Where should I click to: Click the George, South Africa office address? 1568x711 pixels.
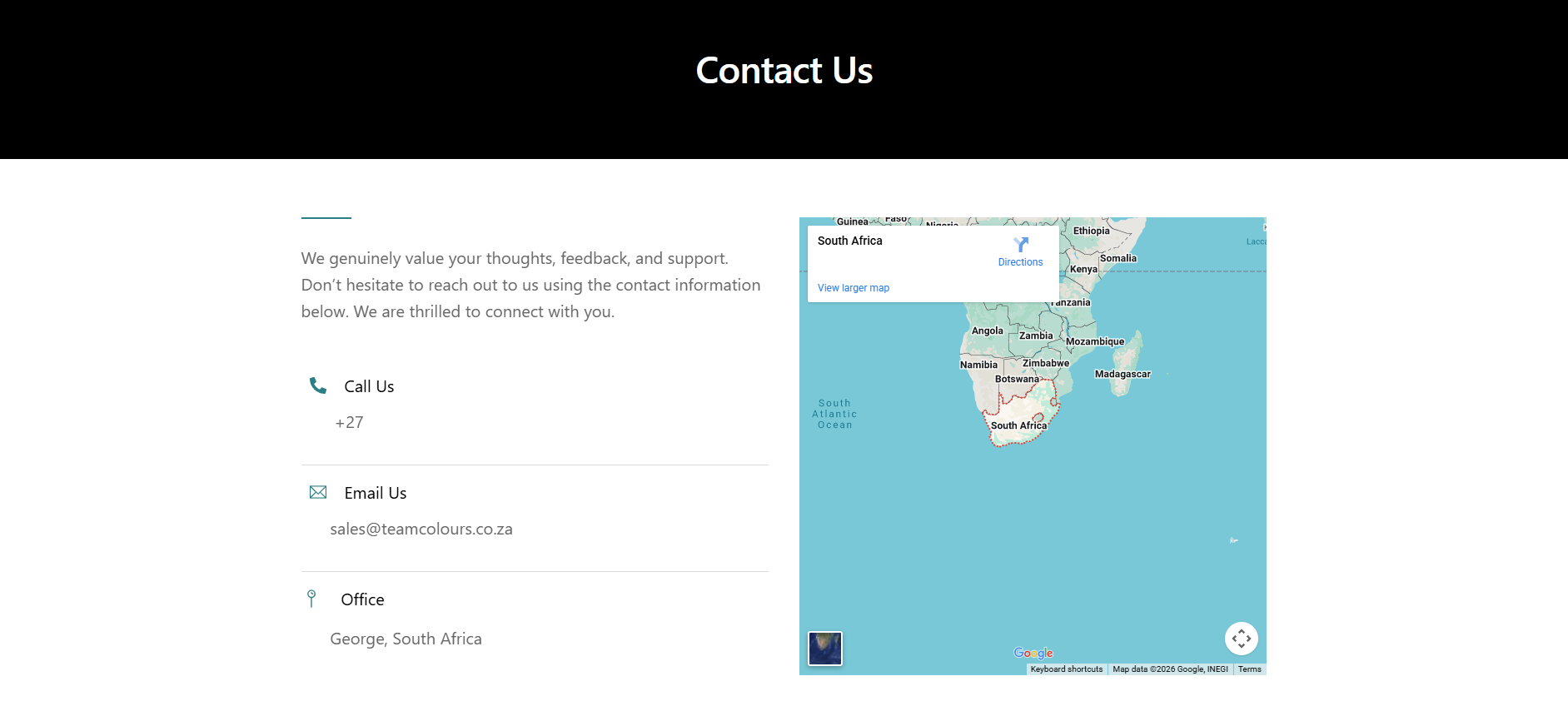[406, 639]
